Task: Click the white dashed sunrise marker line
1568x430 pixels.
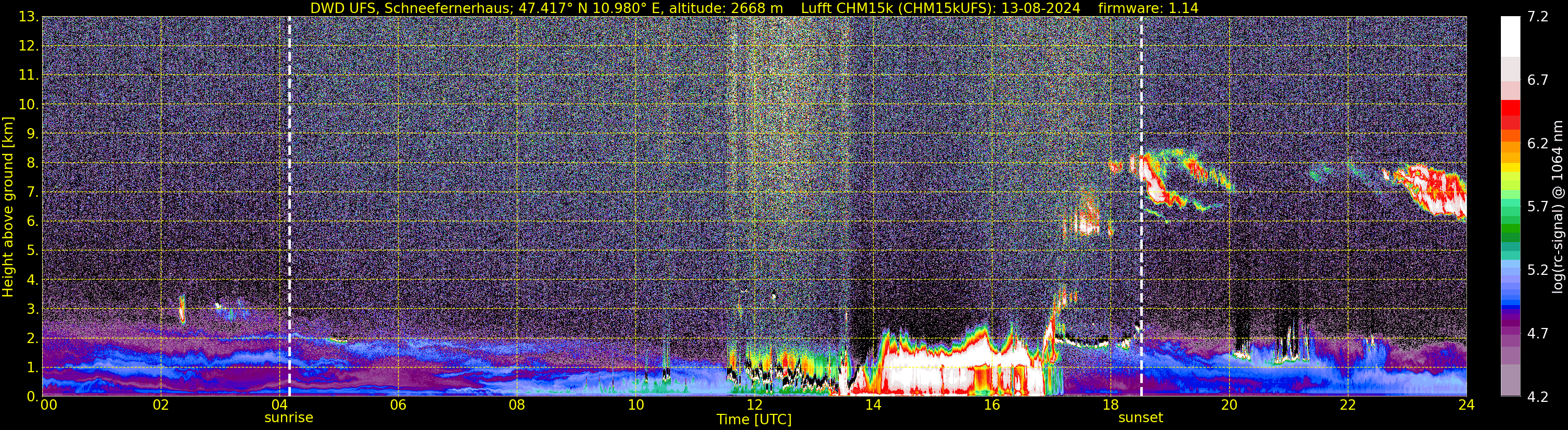Action: [x=289, y=207]
